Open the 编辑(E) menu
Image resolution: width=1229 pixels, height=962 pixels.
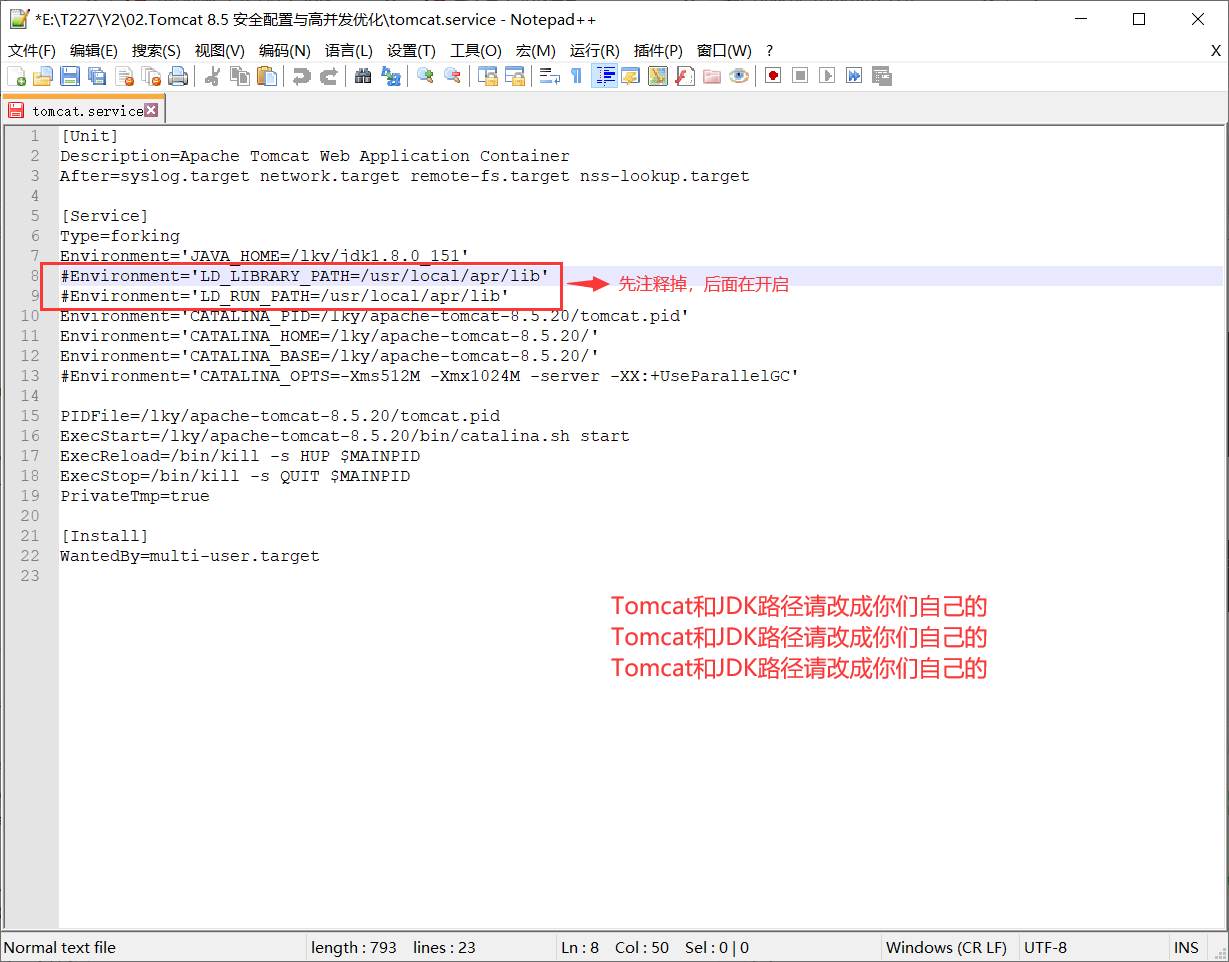(94, 50)
